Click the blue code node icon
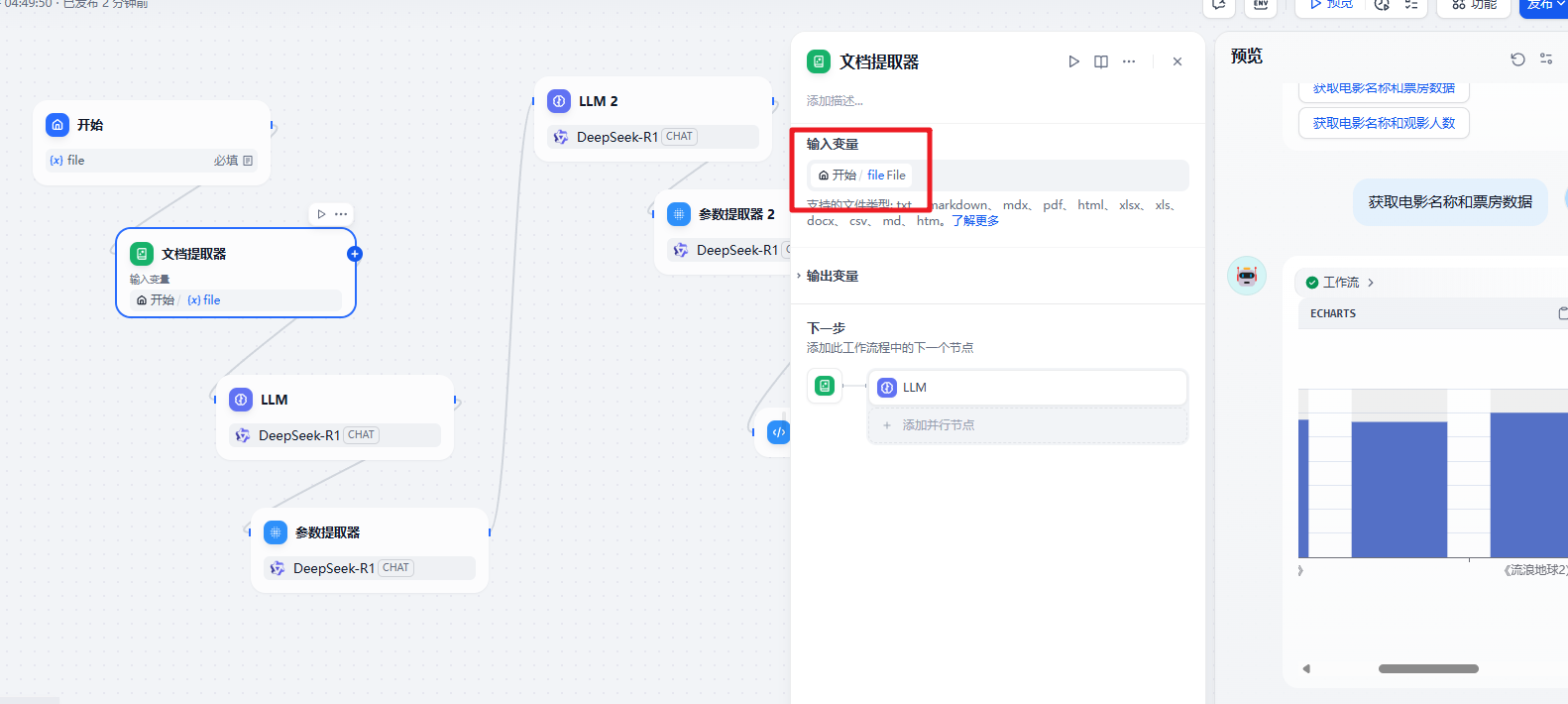The image size is (1568, 704). point(779,432)
